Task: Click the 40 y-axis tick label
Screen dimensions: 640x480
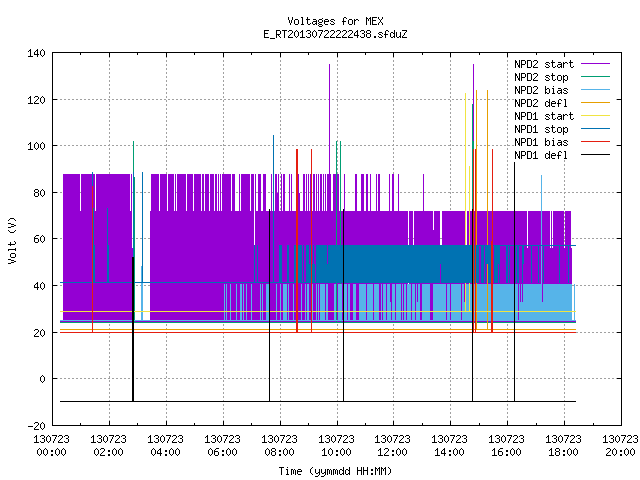Action: click(x=39, y=286)
